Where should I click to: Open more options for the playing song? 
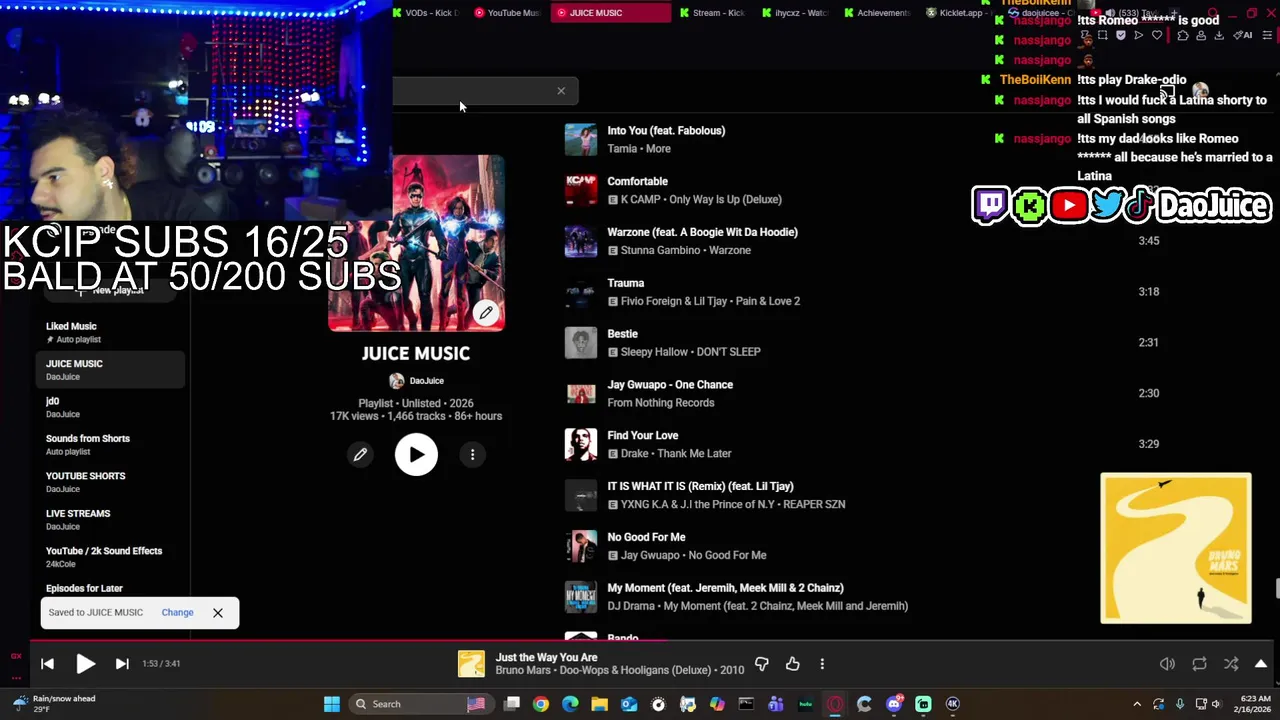[x=822, y=664]
